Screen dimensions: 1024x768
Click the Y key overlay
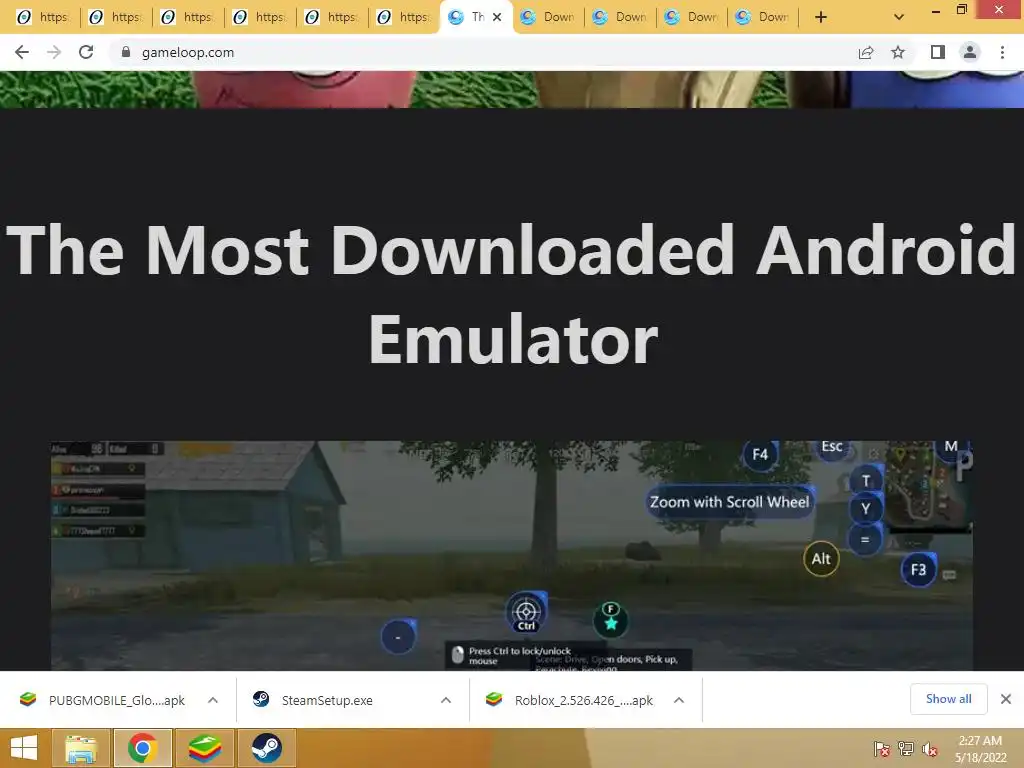point(866,509)
